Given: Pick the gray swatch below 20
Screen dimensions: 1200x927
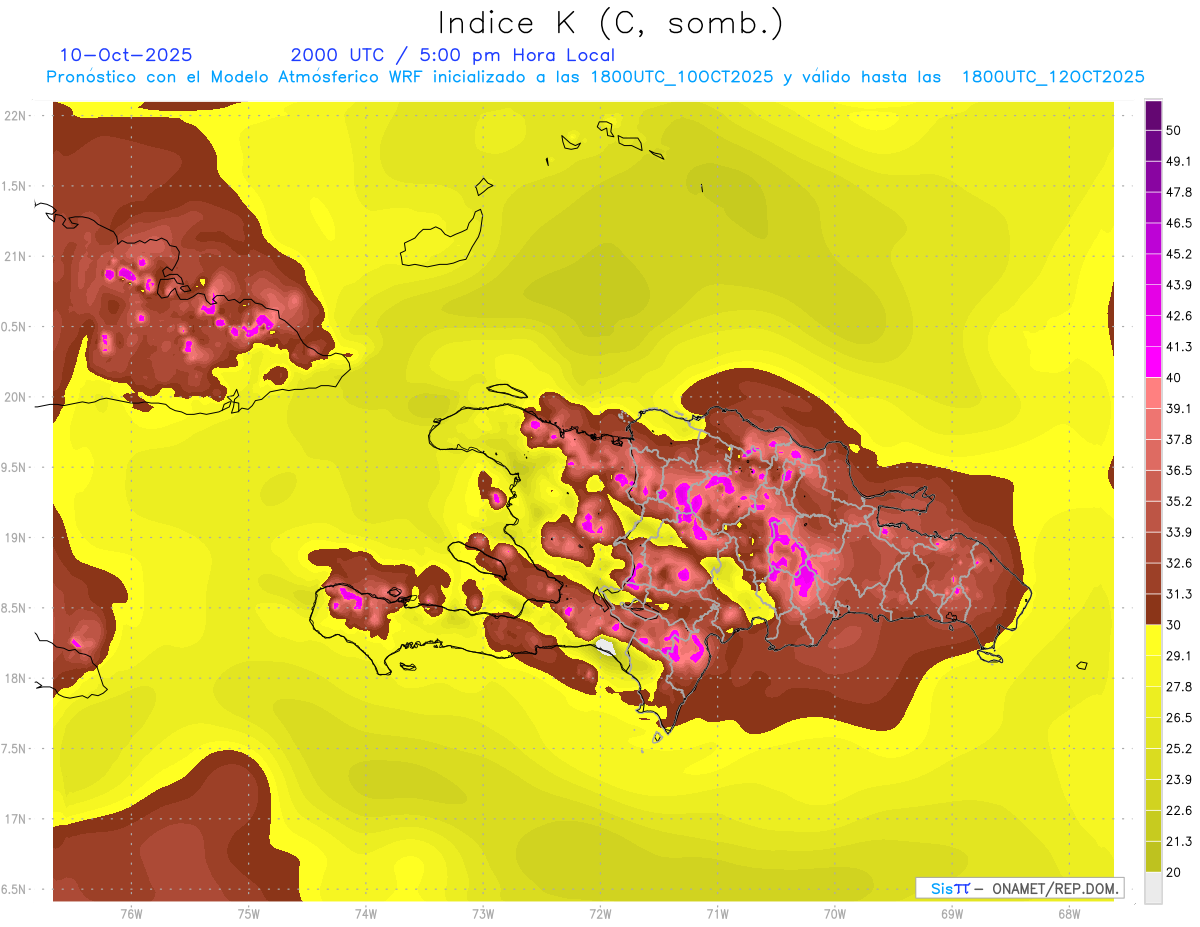Looking at the screenshot, I should (x=1153, y=887).
